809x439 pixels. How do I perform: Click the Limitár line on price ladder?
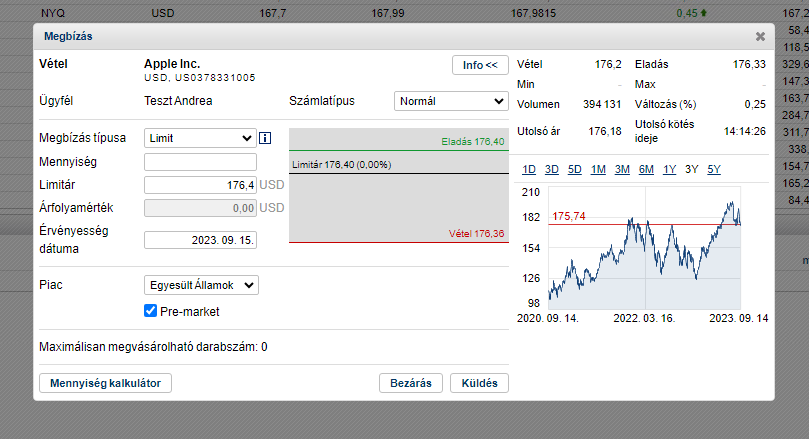click(x=399, y=165)
